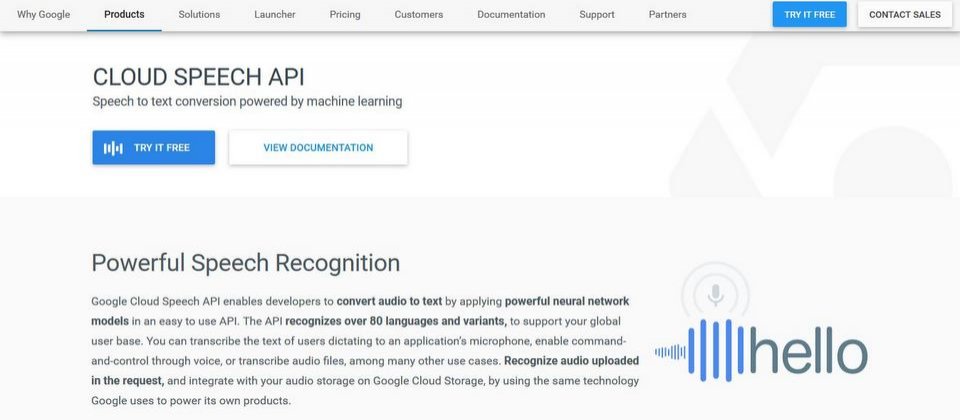Screen dimensions: 960x420
Task: Open the Customers section
Action: pos(419,14)
